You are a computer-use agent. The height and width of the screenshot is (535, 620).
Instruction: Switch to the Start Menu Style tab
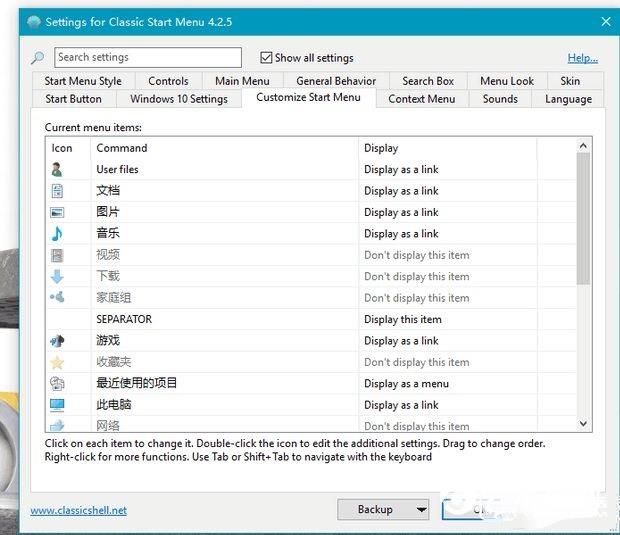[83, 81]
